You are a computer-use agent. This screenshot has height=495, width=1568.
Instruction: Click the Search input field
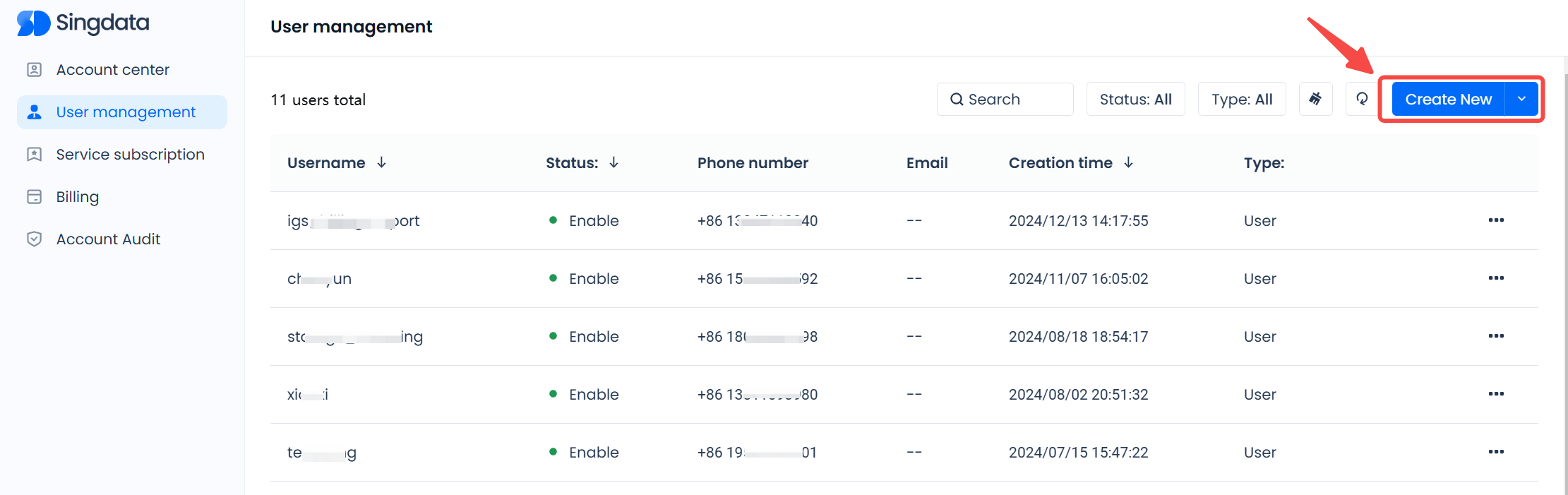click(x=1005, y=99)
